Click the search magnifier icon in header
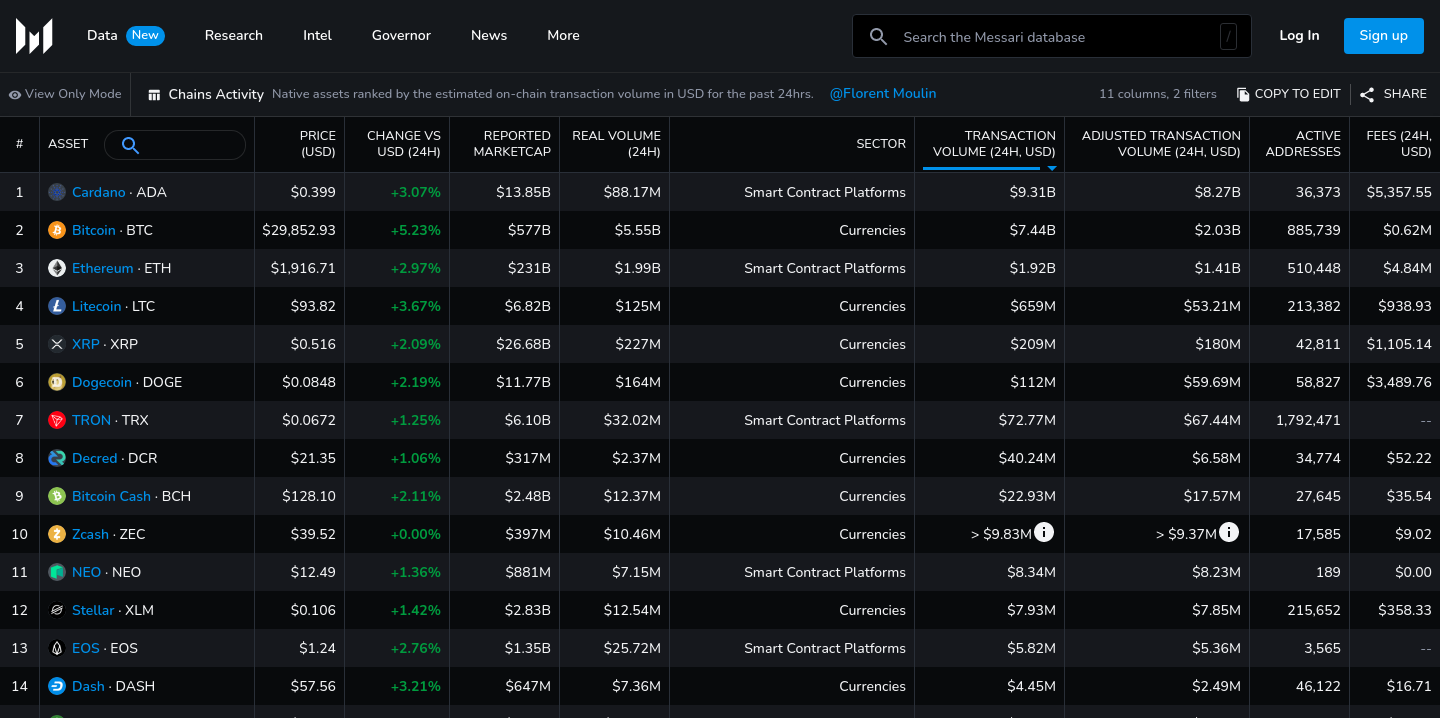 (878, 37)
